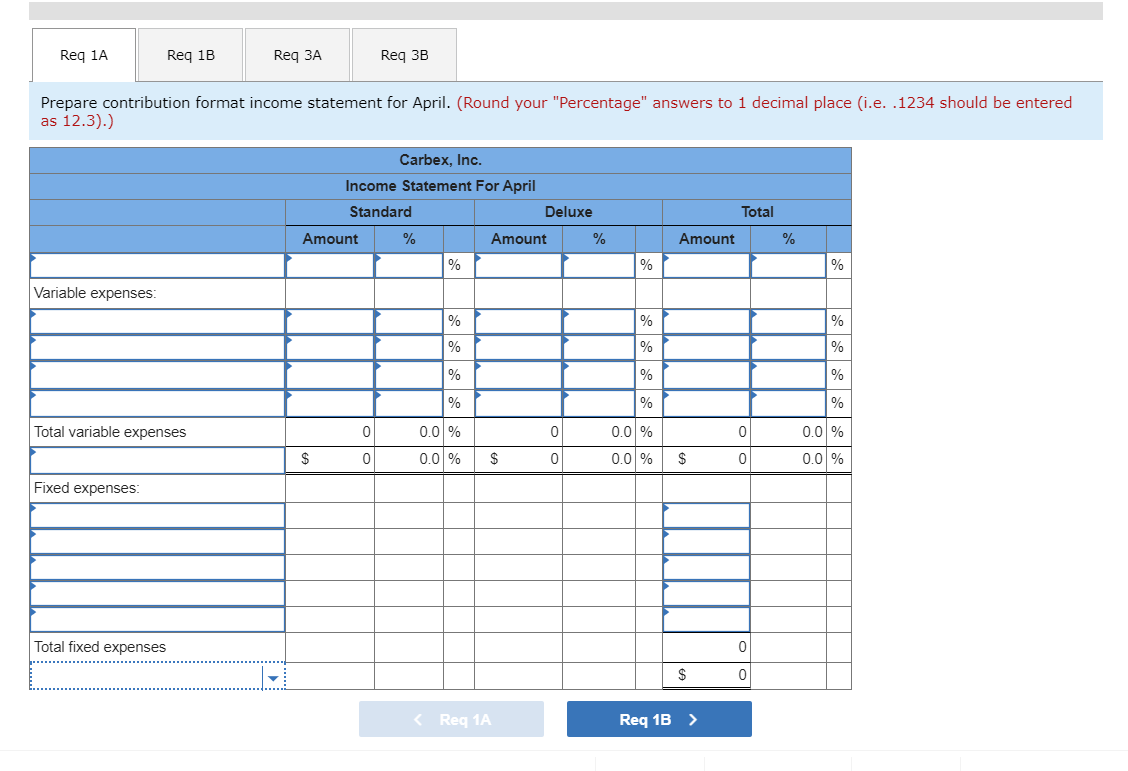Select first fixed expense label field

click(x=158, y=516)
